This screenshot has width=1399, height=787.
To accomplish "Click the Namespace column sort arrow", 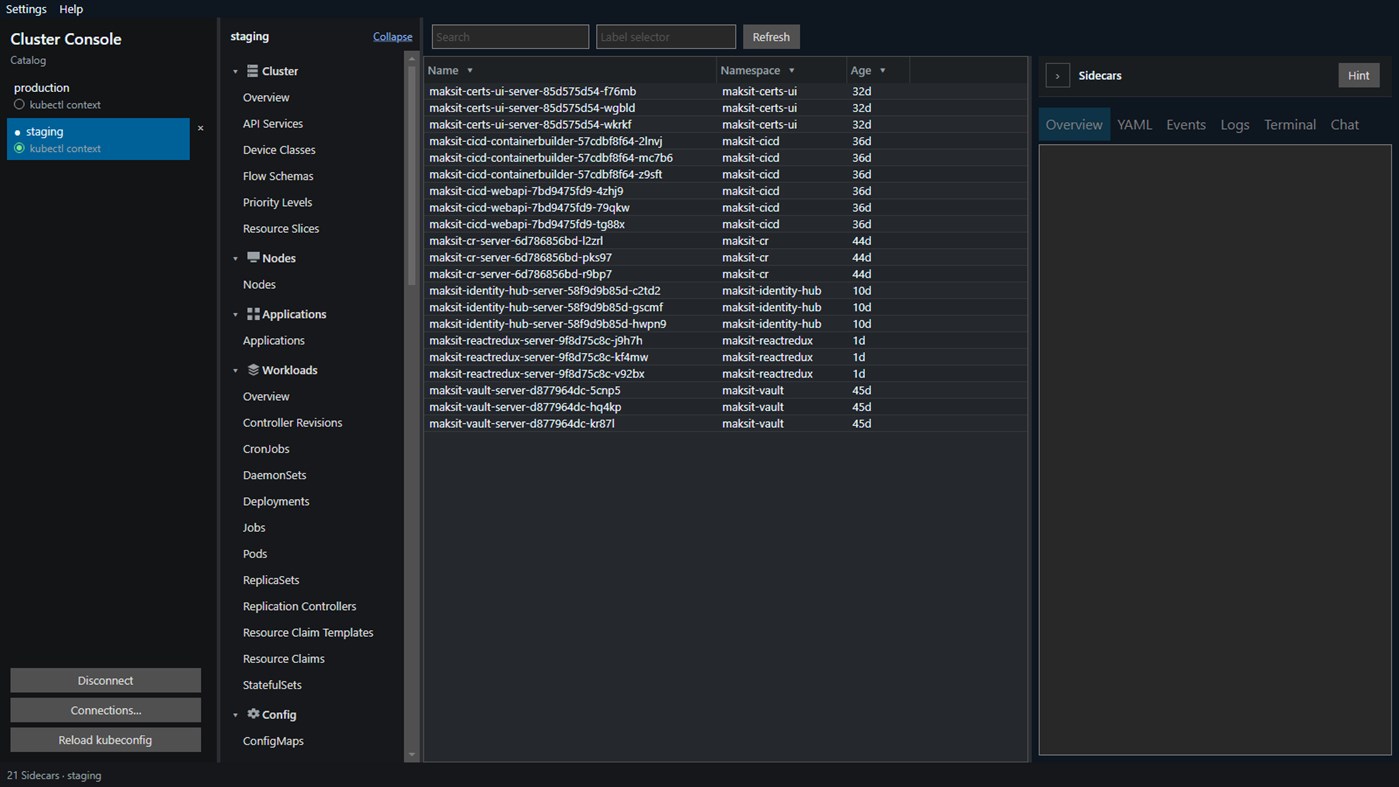I will click(x=791, y=71).
